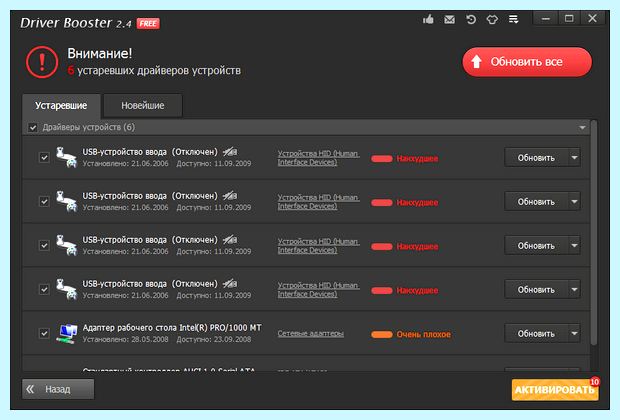Click the thumbs-up like icon
The width and height of the screenshot is (620, 420).
click(428, 19)
